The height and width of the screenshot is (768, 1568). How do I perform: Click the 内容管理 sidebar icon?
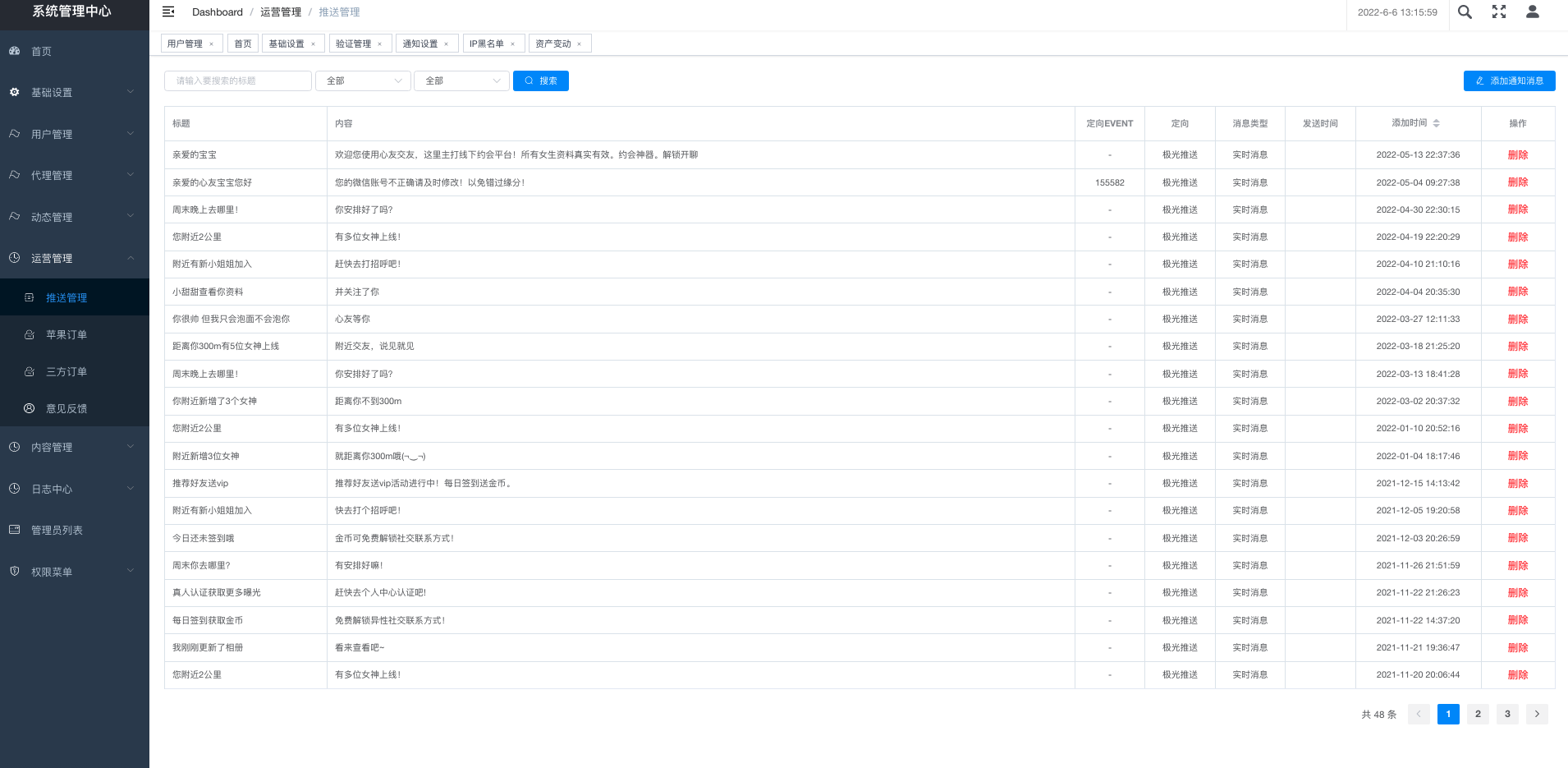tap(15, 447)
